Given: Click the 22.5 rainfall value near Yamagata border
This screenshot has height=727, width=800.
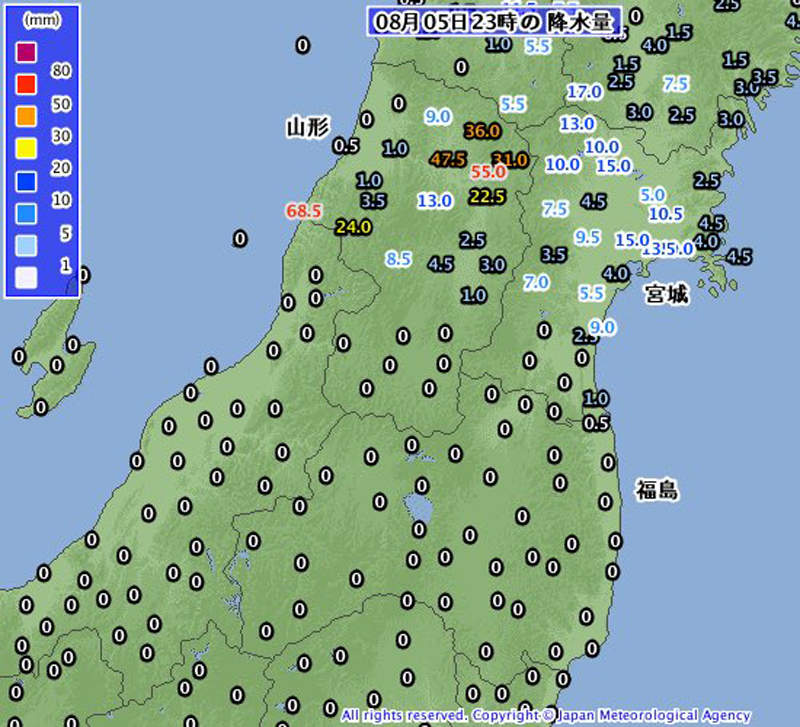Looking at the screenshot, I should 485,197.
